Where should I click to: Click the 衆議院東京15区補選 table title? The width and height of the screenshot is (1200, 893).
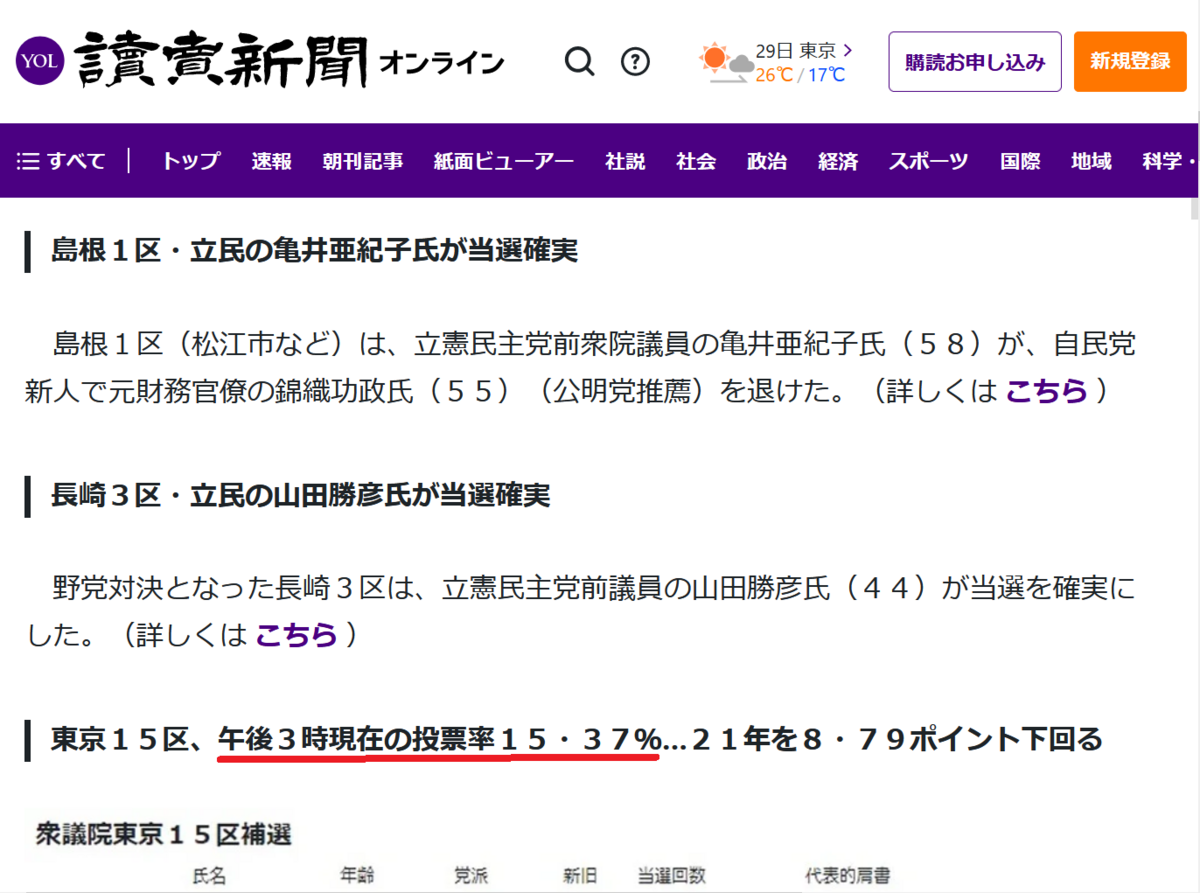[x=163, y=833]
